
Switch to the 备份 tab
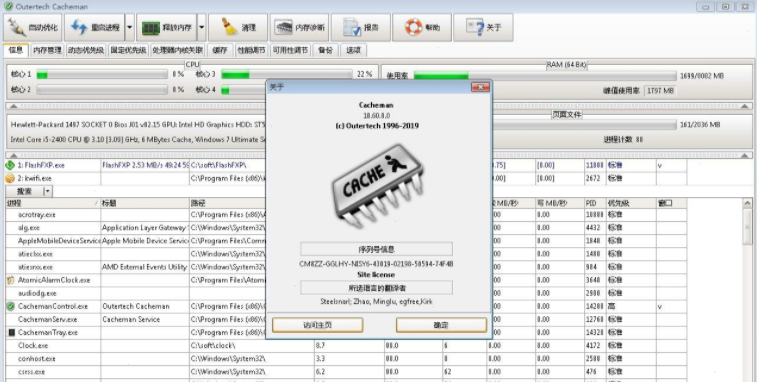coord(325,50)
